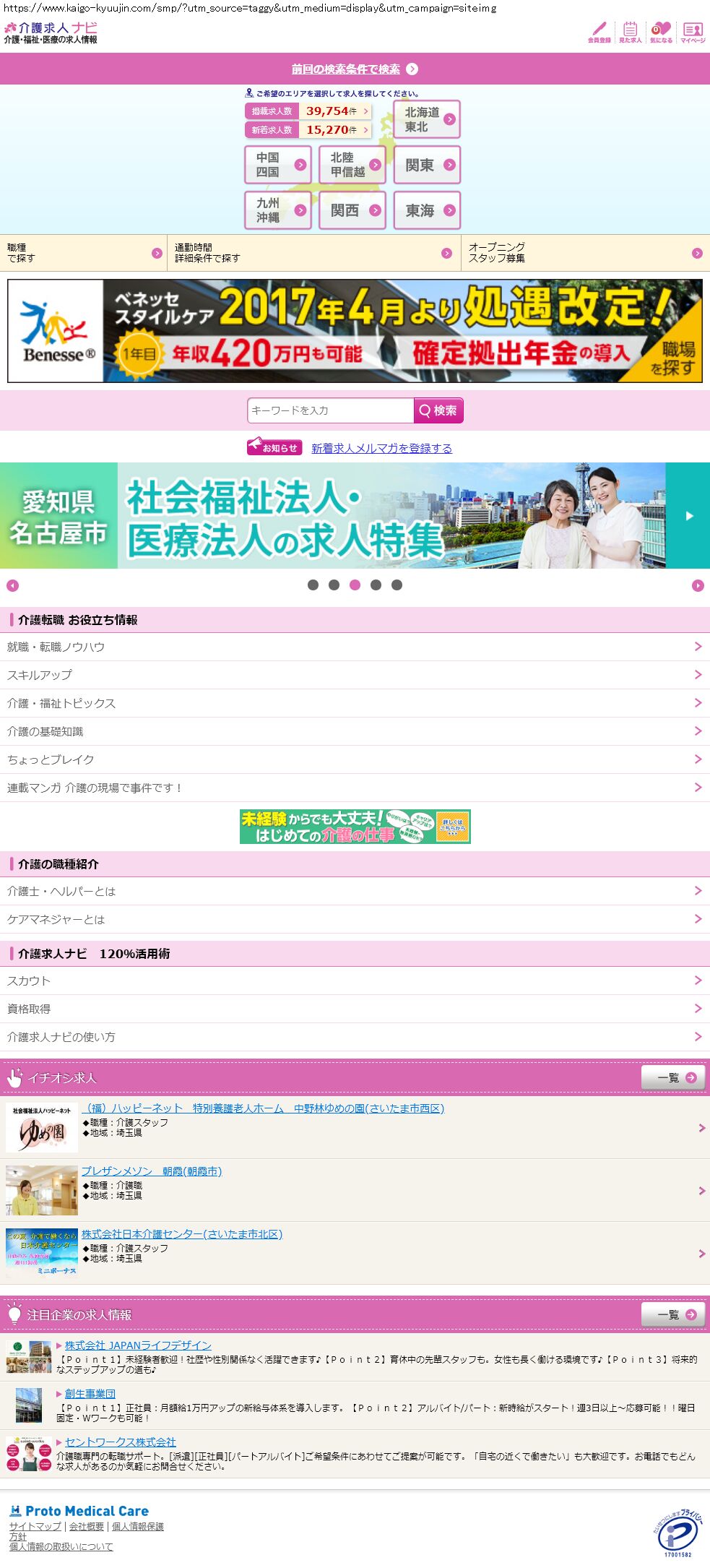This screenshot has width=710, height=1568.
Task: Click 日本介護センター listing thumbnail
Action: point(41,1253)
